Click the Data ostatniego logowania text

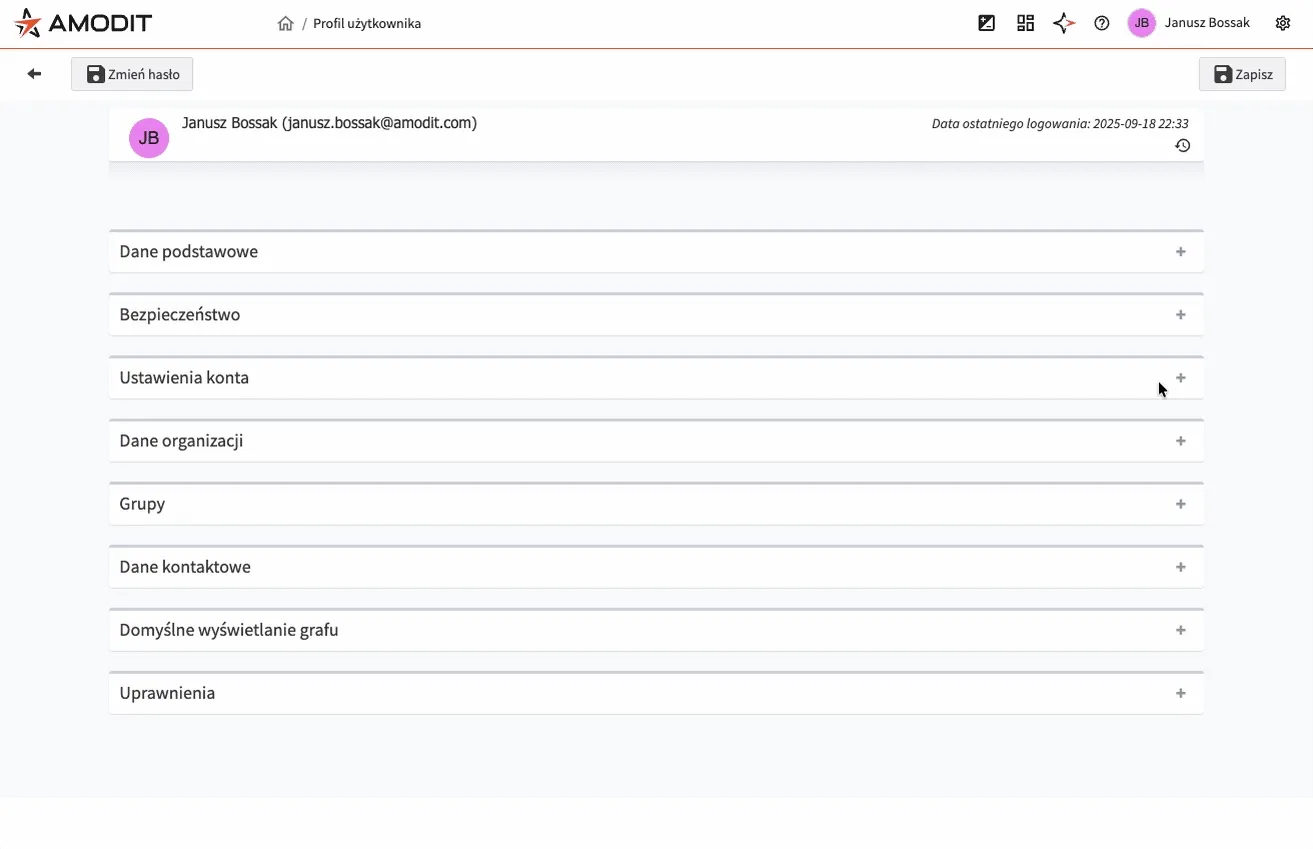[1060, 124]
